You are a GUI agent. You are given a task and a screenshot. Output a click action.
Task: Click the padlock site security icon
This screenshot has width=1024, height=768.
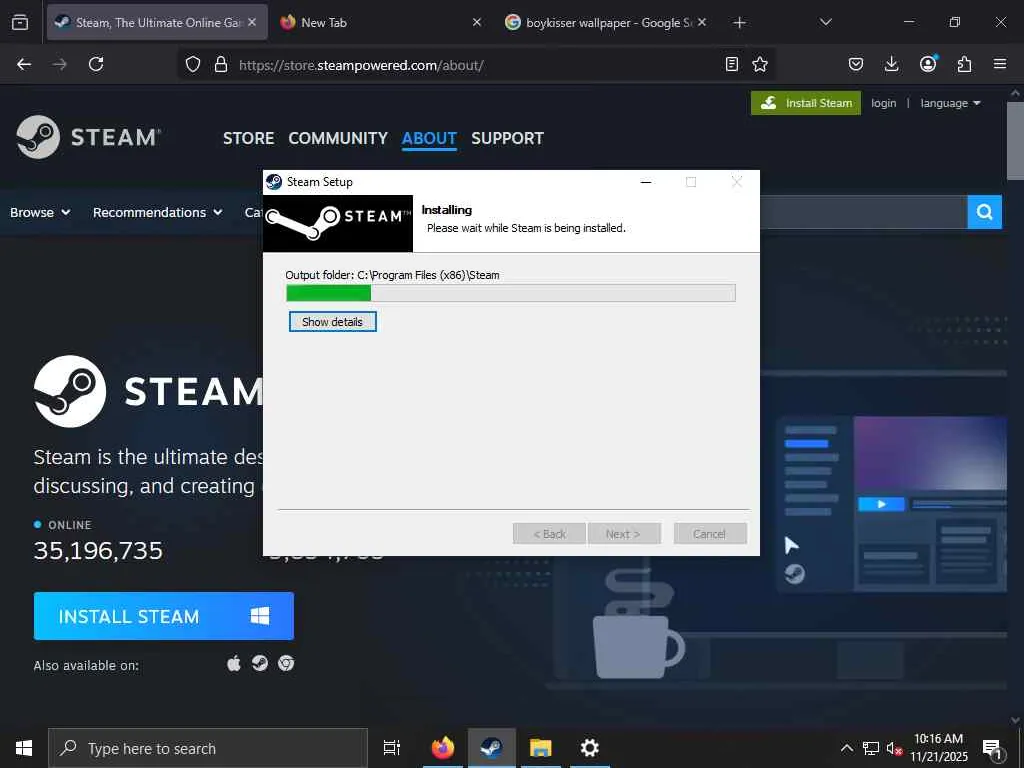(221, 65)
